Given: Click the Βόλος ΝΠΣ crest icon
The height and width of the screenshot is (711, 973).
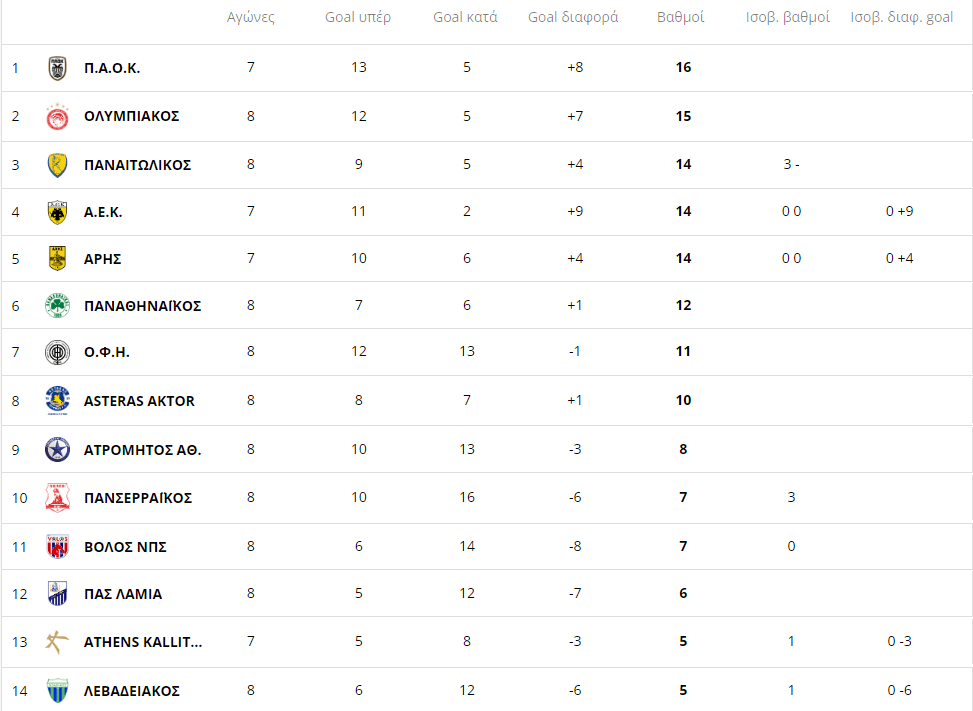Looking at the screenshot, I should pos(57,546).
